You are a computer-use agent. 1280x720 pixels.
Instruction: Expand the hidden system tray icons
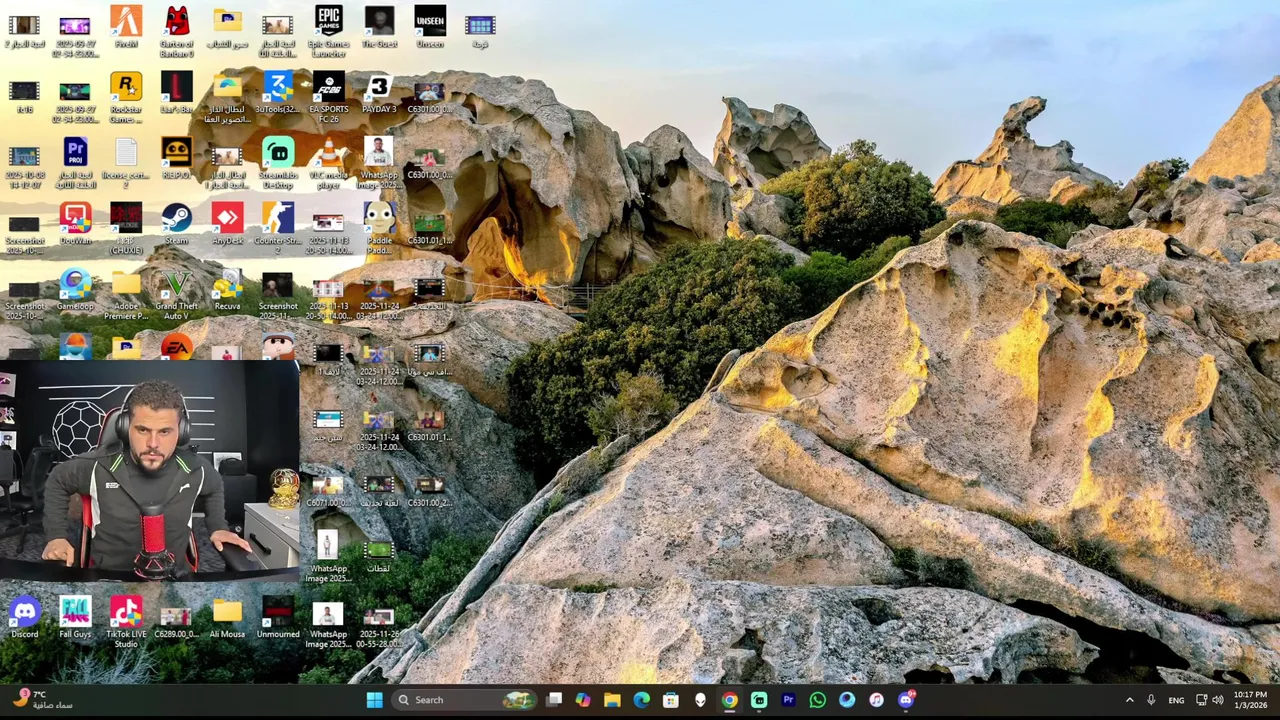(1130, 700)
